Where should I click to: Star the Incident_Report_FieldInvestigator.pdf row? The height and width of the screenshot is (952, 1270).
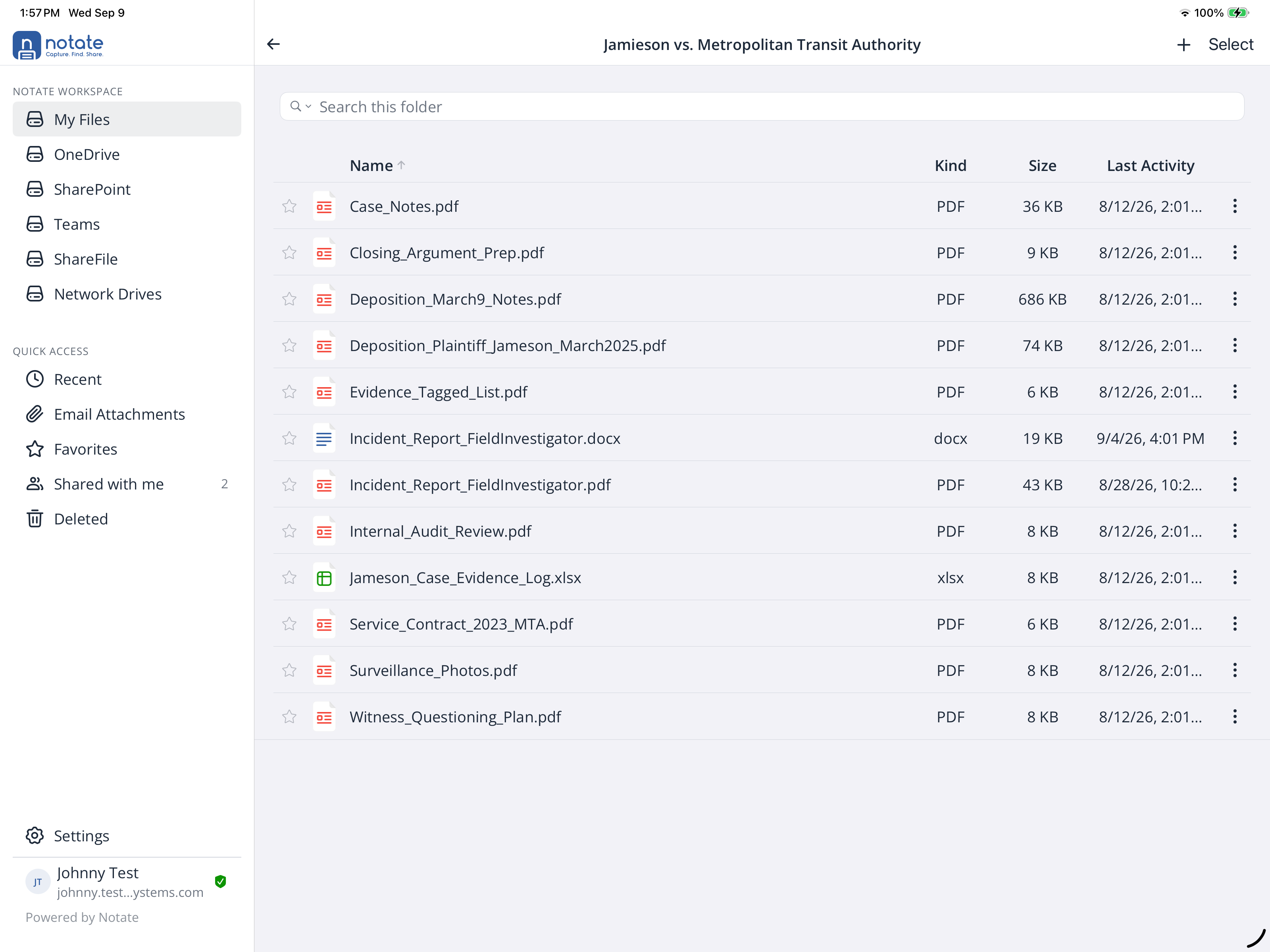tap(289, 485)
